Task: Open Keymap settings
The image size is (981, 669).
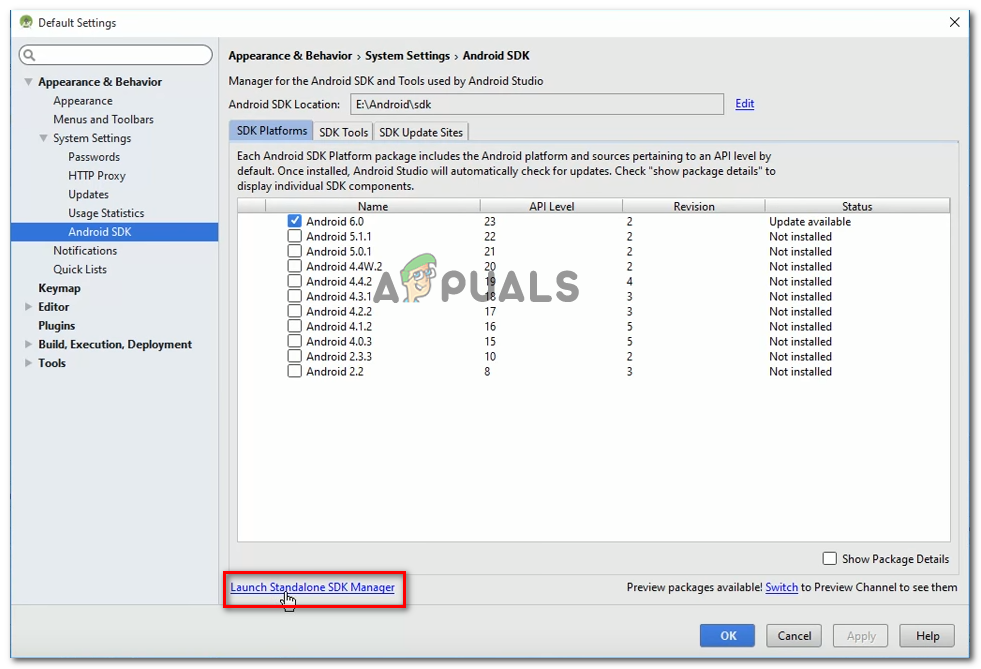Action: pyautogui.click(x=59, y=288)
